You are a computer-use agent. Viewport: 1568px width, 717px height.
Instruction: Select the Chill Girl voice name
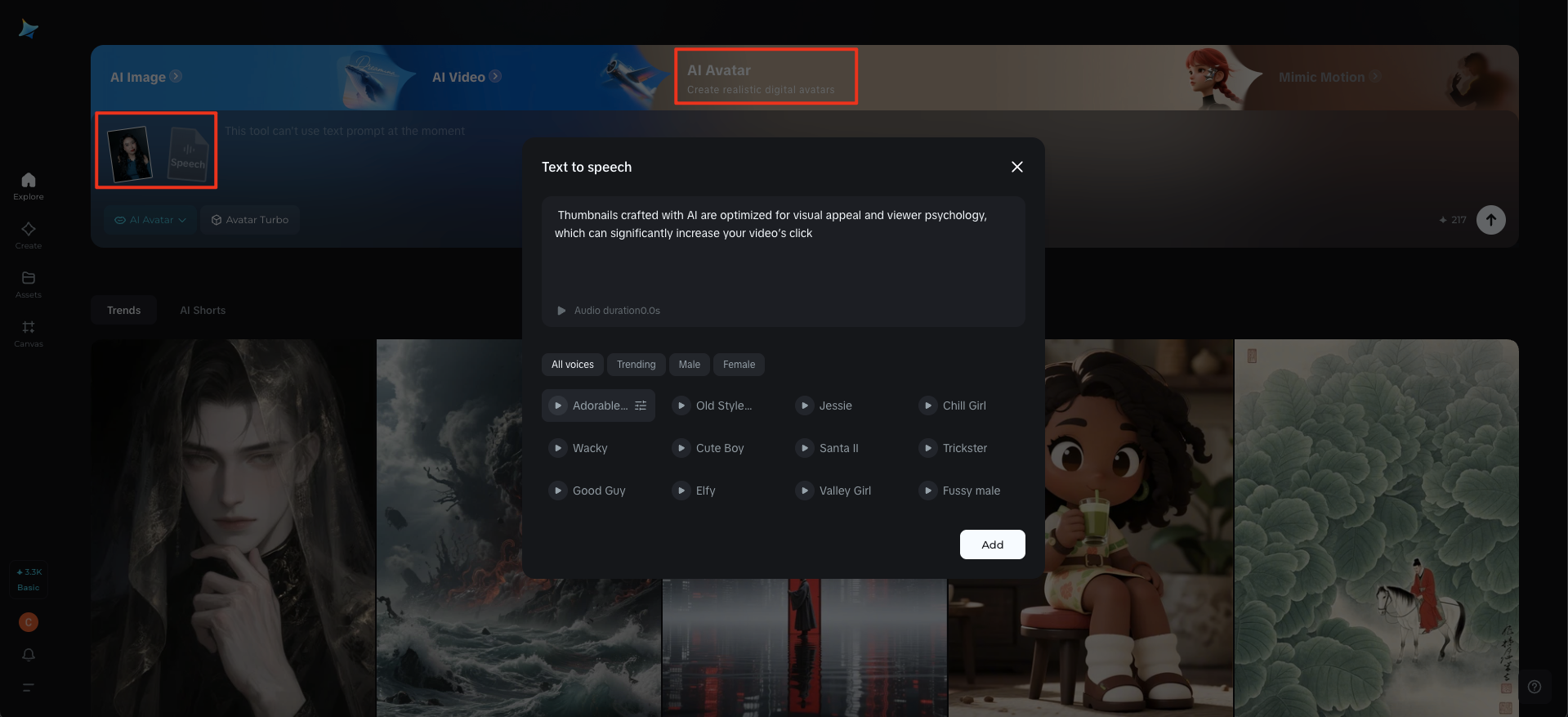tap(964, 406)
